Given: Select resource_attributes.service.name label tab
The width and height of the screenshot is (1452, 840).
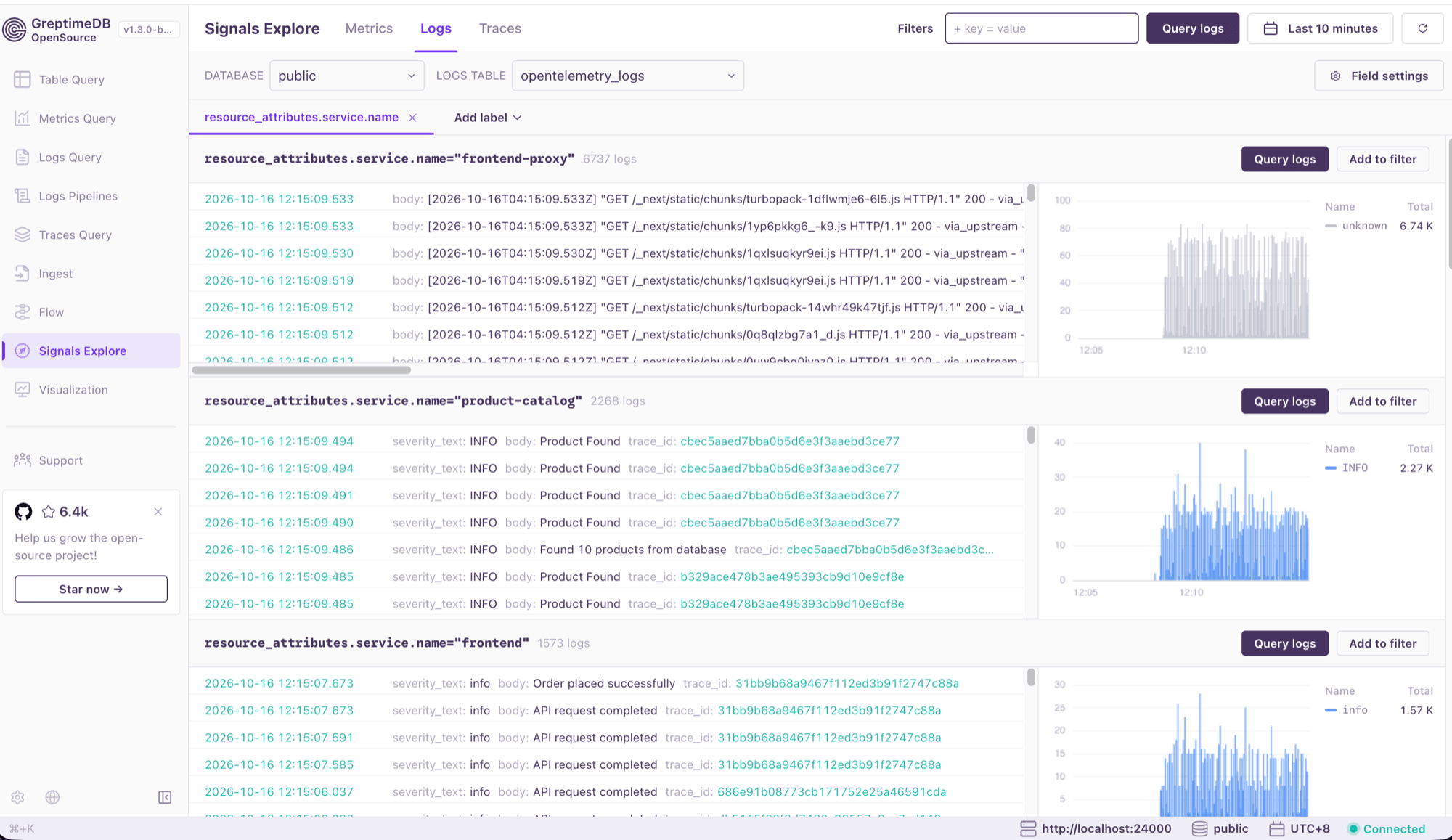Looking at the screenshot, I should click(301, 117).
